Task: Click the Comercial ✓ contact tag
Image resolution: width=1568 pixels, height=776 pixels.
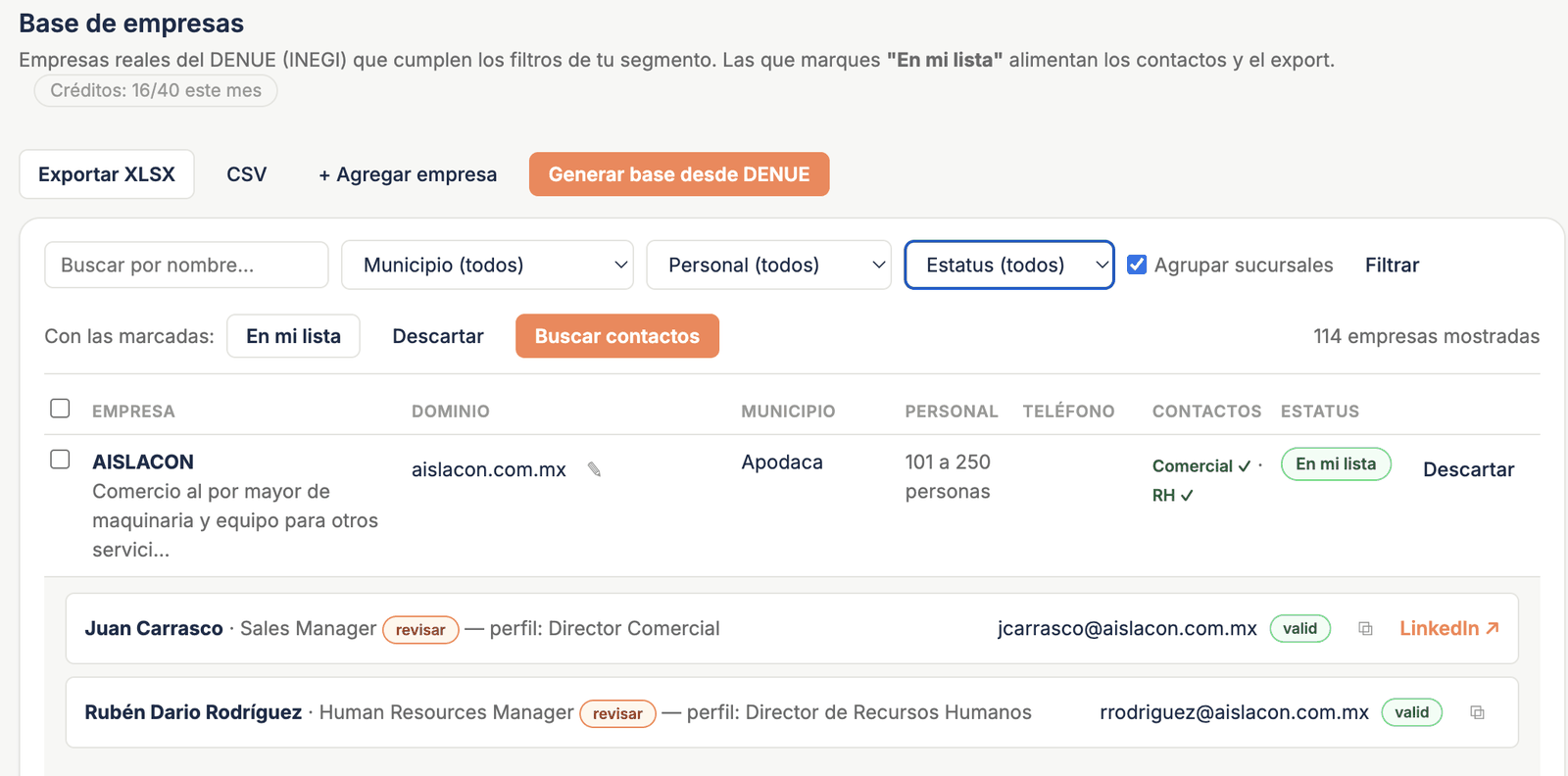Action: click(1201, 466)
